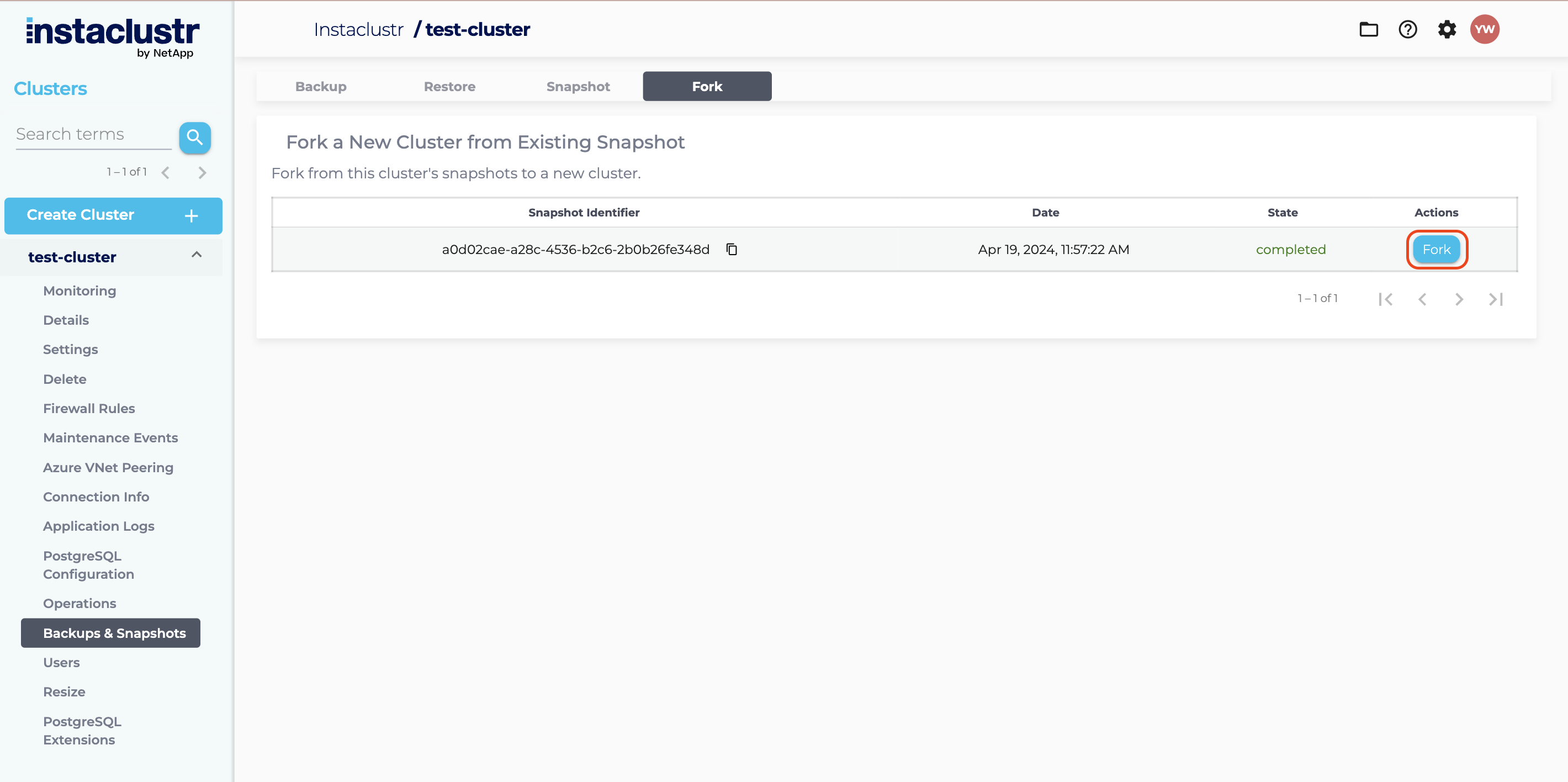Open Firewall Rules in sidebar
1568x782 pixels.
[x=89, y=409]
